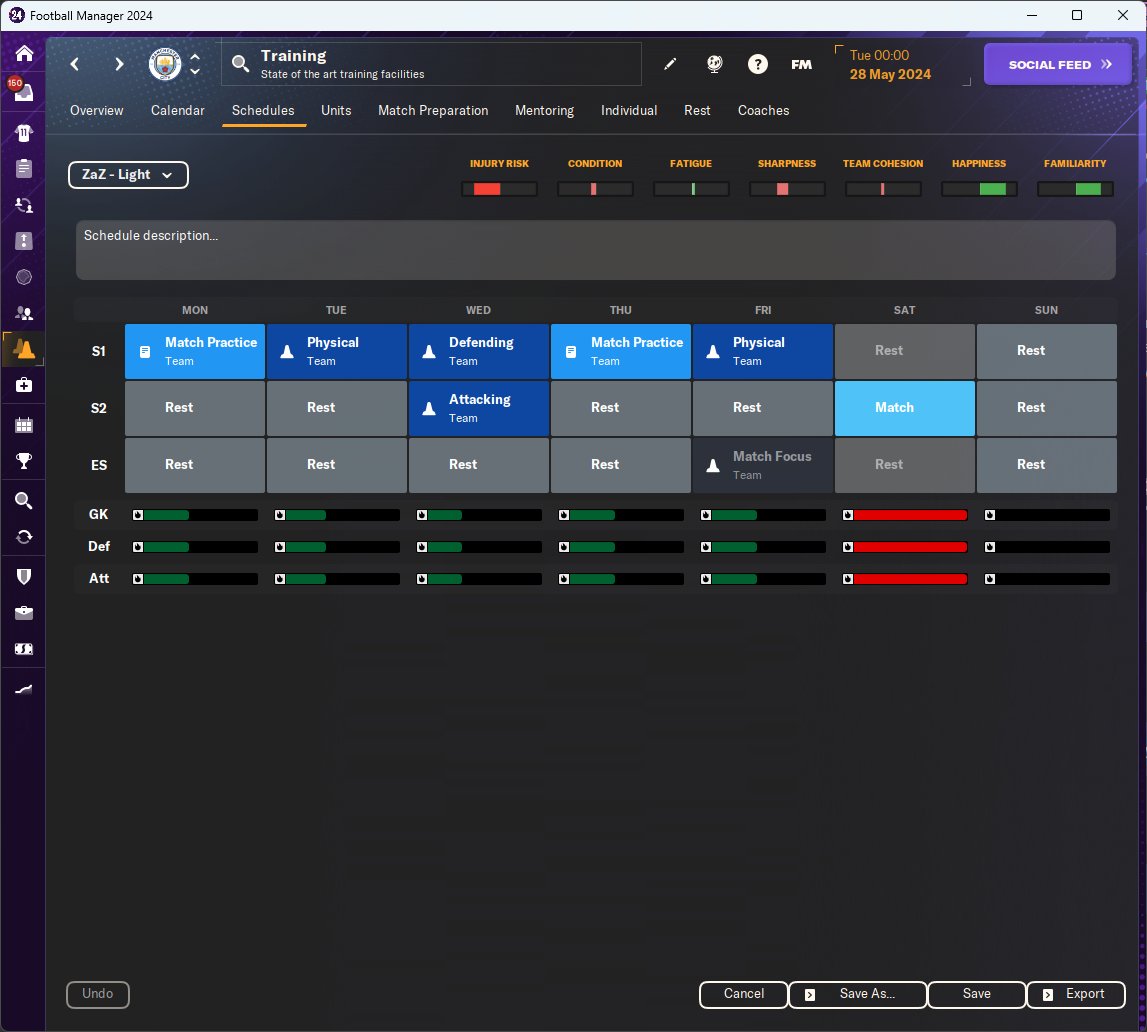
Task: Click the search magnifier in title bar
Action: coord(240,64)
